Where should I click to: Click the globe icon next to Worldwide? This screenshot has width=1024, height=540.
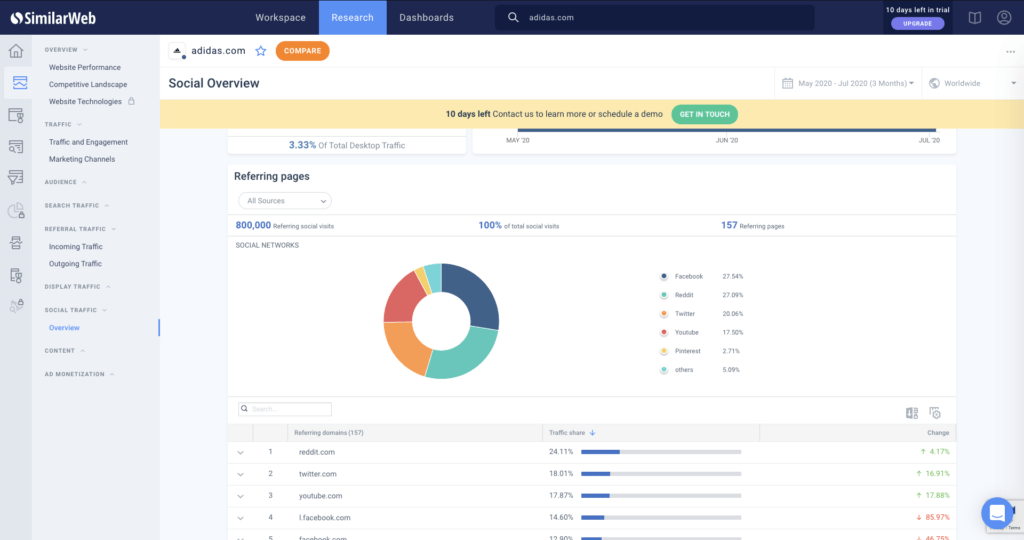pyautogui.click(x=935, y=84)
